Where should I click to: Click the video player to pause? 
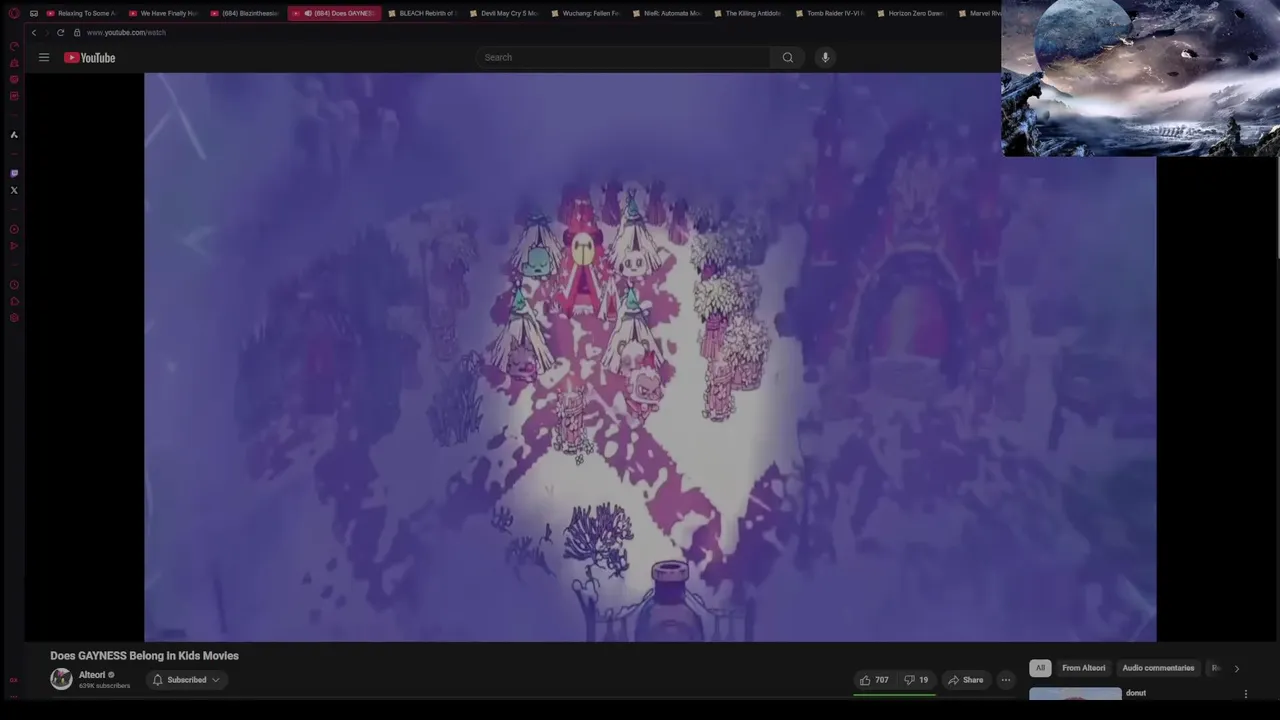[650, 357]
